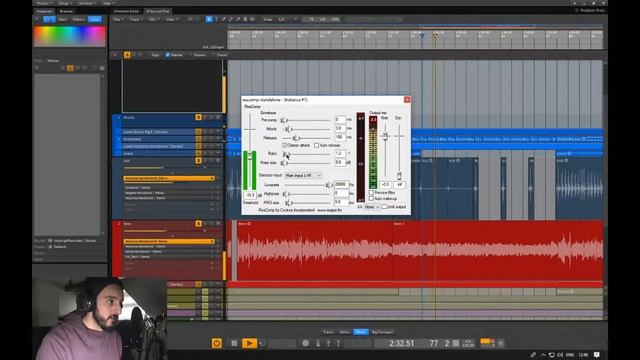
Task: Close the ReaComp plugin window
Action: pyautogui.click(x=407, y=100)
